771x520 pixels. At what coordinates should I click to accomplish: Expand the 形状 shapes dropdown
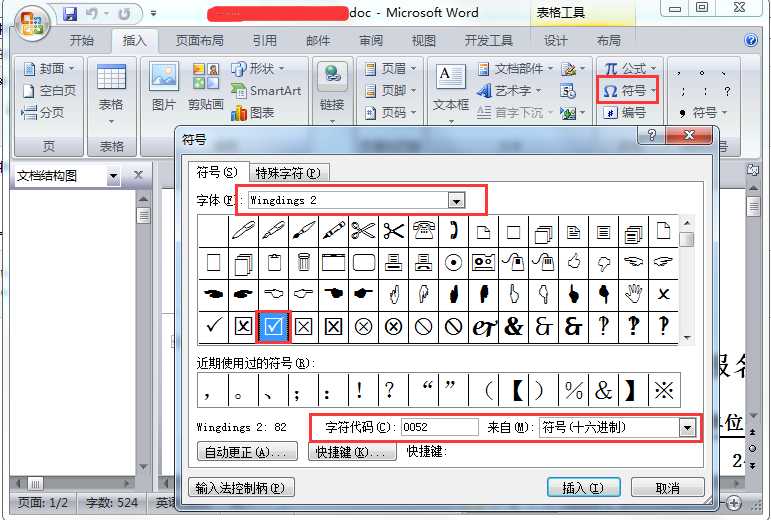pyautogui.click(x=282, y=68)
